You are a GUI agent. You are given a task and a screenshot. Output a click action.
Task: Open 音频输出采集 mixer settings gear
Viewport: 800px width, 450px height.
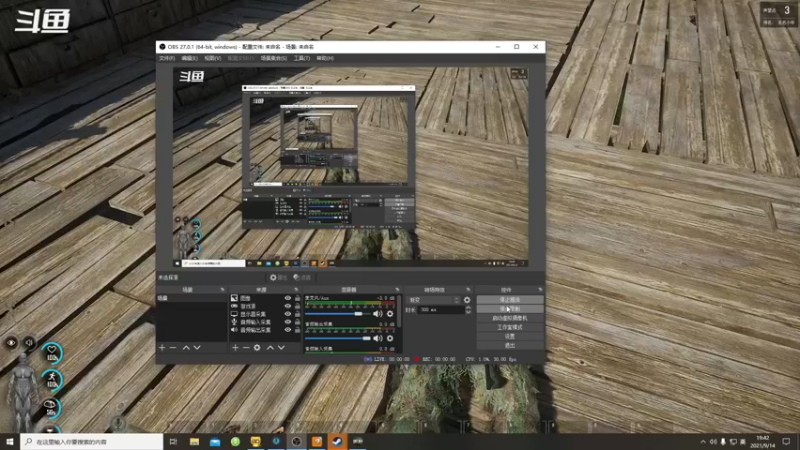(x=390, y=338)
